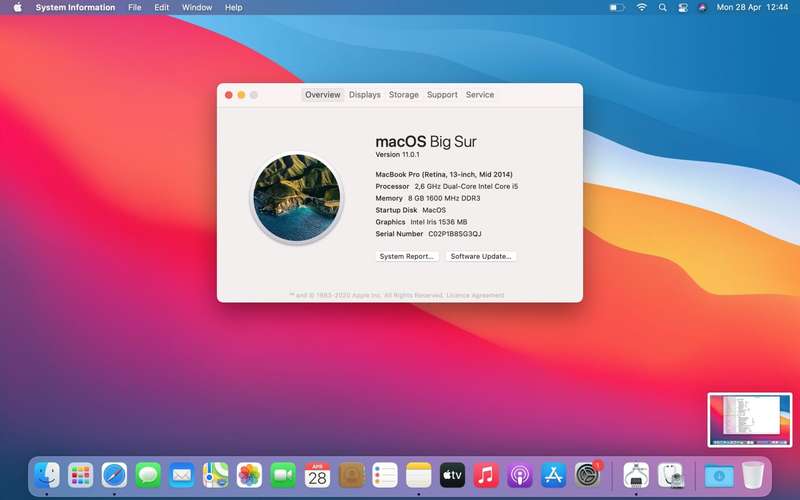Open Disk Utility stethoscope icon in Dock
The width and height of the screenshot is (800, 500).
670,476
